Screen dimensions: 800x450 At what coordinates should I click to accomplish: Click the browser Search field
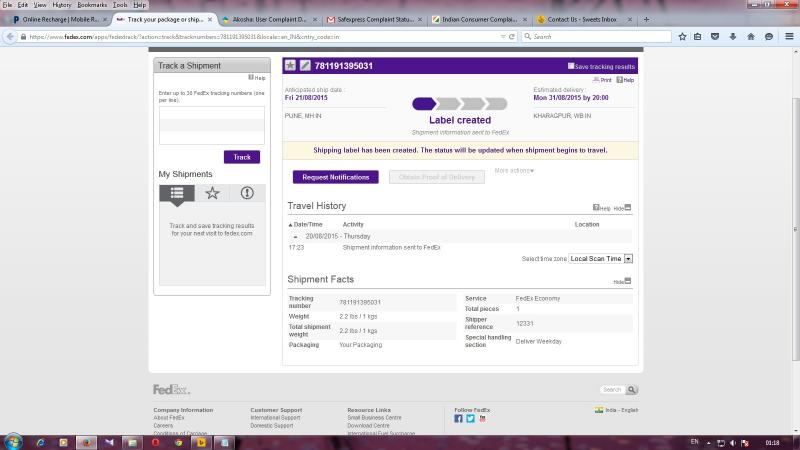(x=596, y=37)
